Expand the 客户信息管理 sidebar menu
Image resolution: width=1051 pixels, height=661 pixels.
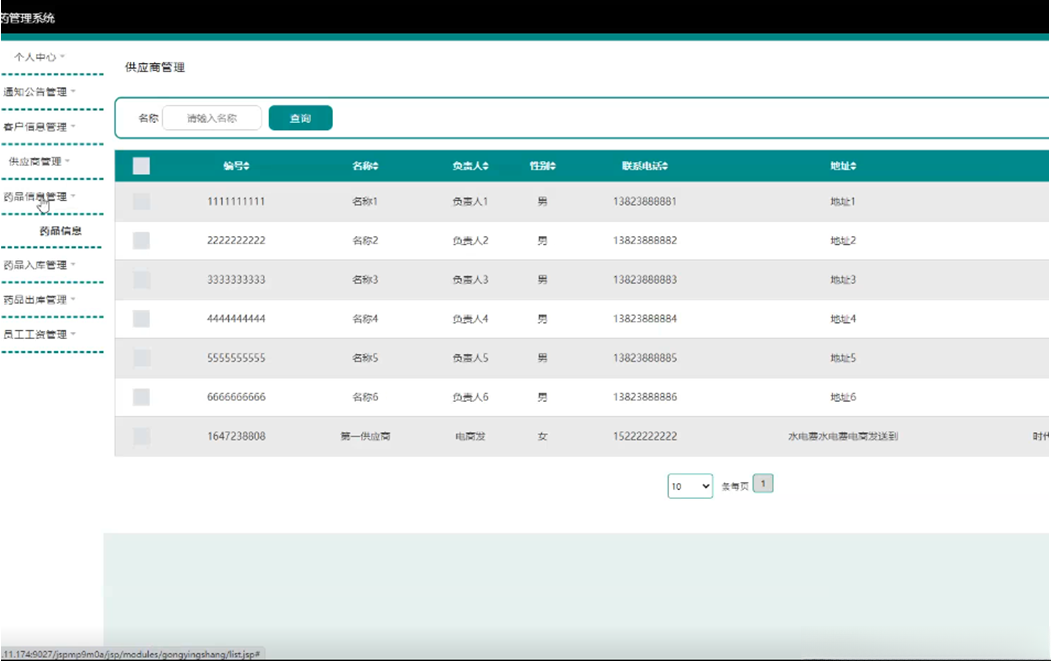point(40,127)
